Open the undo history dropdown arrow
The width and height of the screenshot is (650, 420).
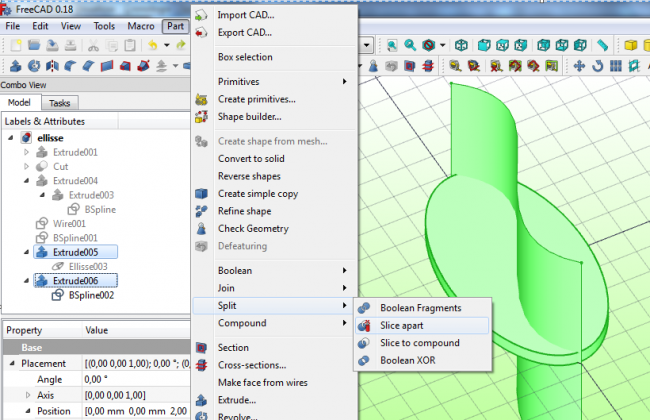[166, 45]
